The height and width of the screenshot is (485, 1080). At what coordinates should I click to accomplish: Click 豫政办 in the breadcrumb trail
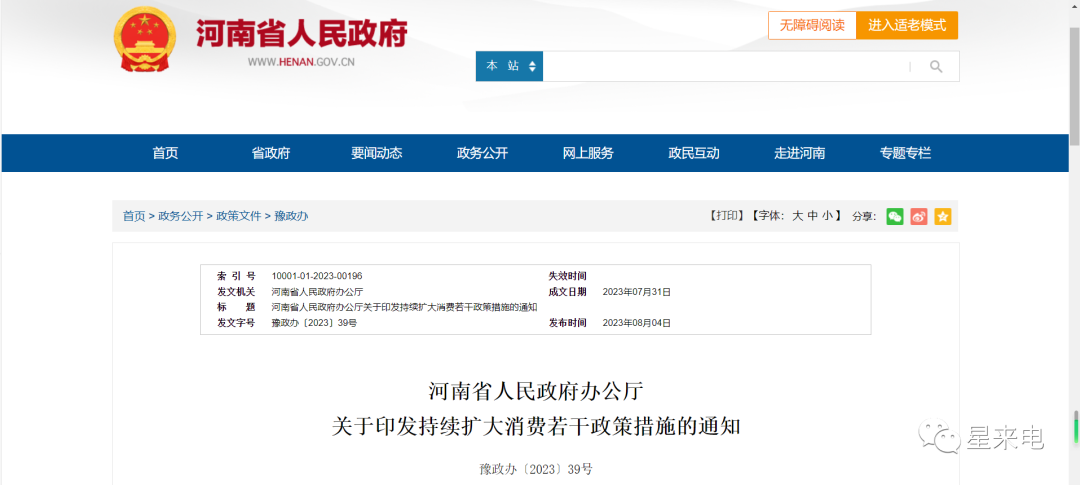(x=291, y=216)
